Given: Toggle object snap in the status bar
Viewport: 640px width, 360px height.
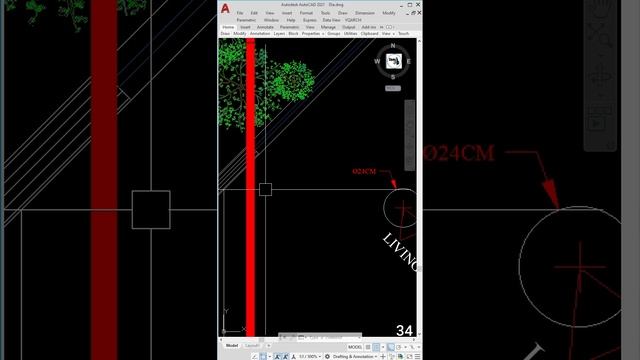Looking at the screenshot, I should [x=263, y=356].
